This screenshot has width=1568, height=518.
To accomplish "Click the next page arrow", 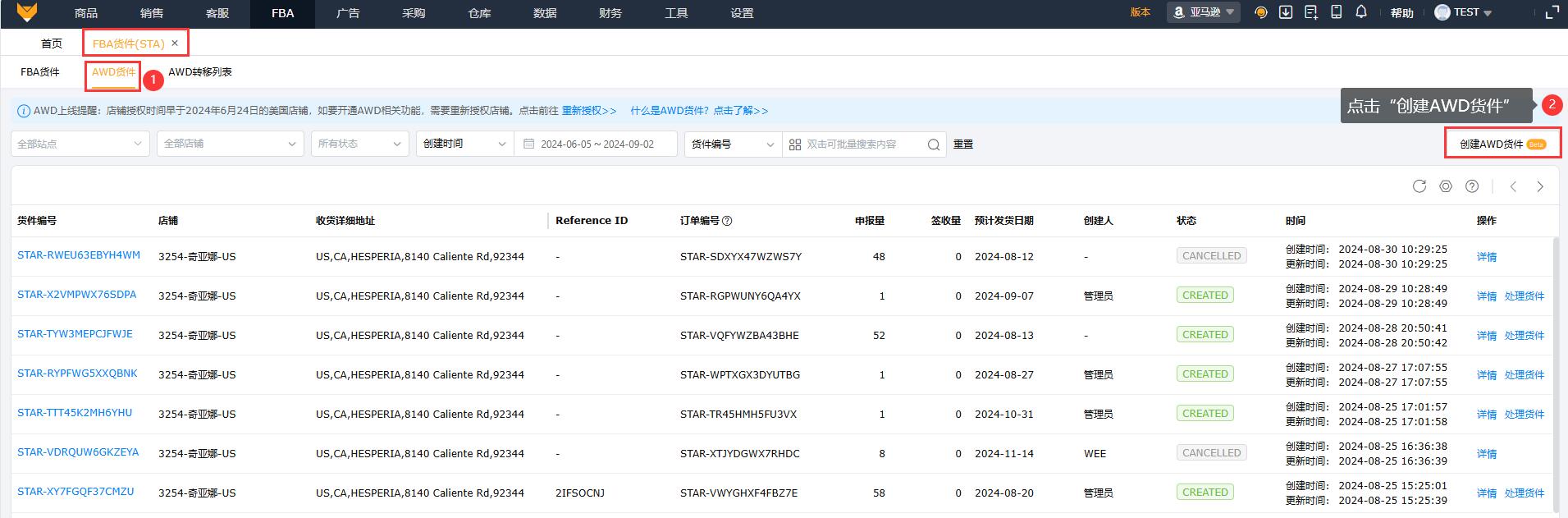I will pyautogui.click(x=1540, y=186).
